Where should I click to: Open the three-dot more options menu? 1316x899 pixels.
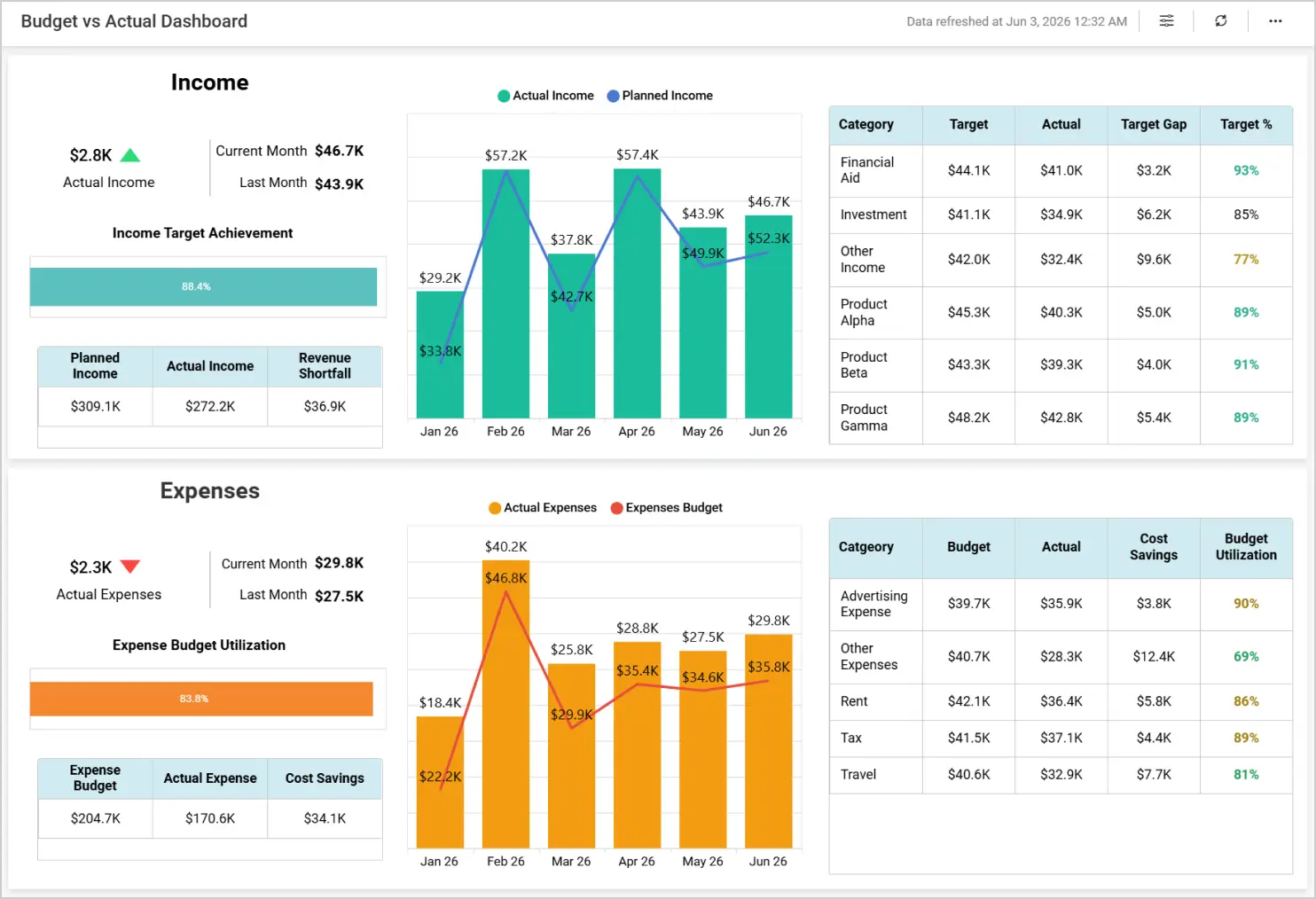click(x=1275, y=21)
